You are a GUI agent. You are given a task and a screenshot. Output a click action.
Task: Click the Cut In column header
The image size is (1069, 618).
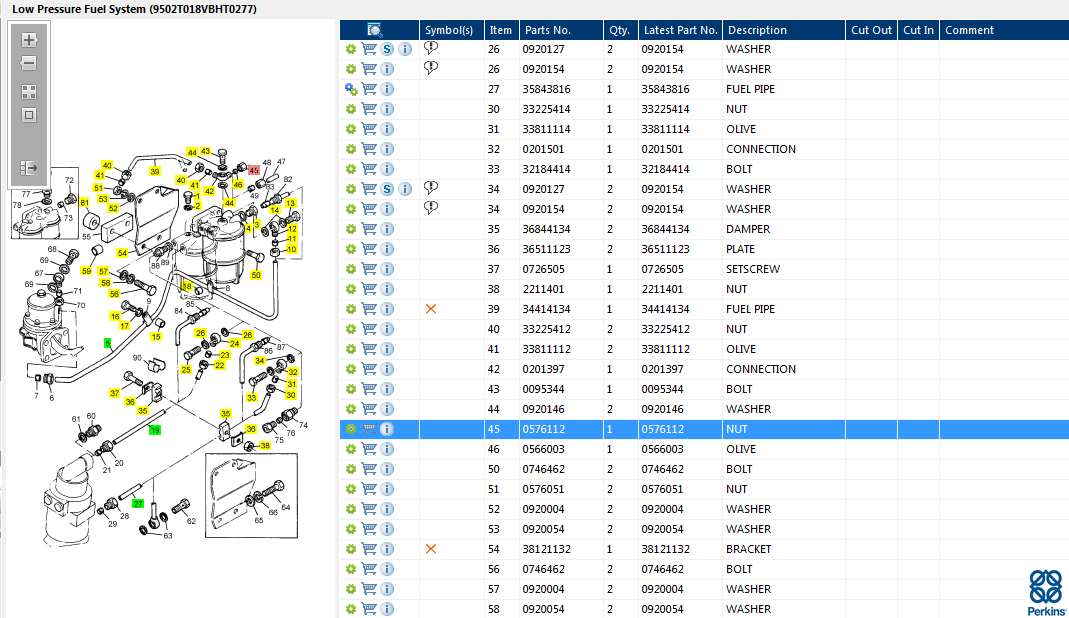tap(918, 30)
